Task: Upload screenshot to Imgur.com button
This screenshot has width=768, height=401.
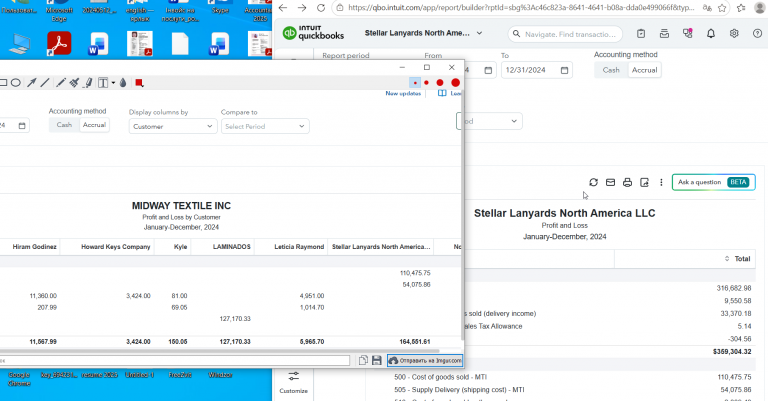Action: point(425,360)
